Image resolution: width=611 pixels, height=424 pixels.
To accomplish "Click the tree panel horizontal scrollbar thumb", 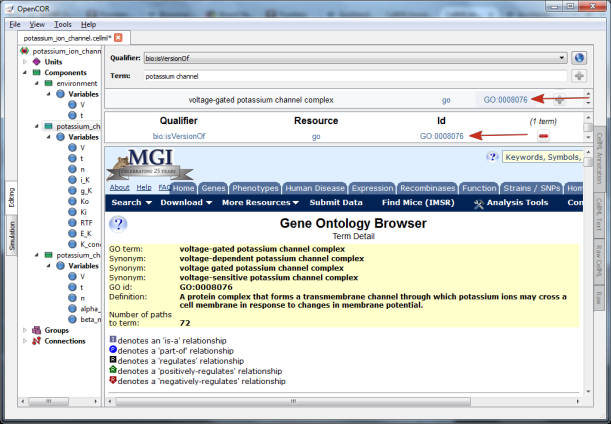I will pos(48,401).
